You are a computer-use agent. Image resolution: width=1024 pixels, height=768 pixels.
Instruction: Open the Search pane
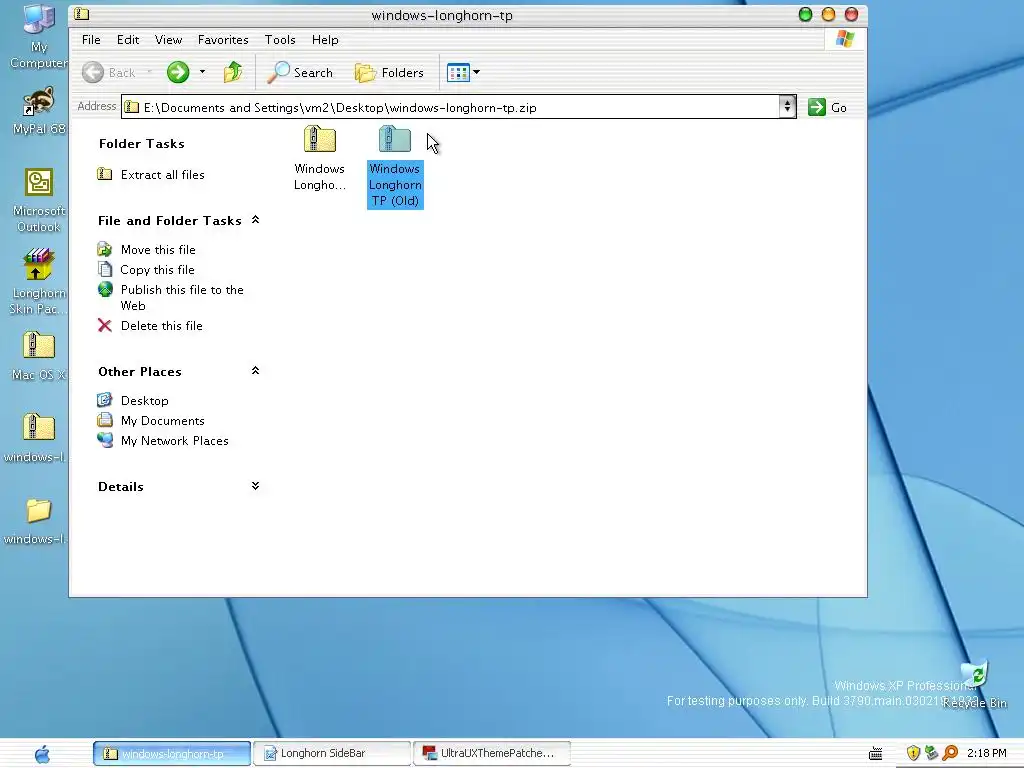coord(300,72)
